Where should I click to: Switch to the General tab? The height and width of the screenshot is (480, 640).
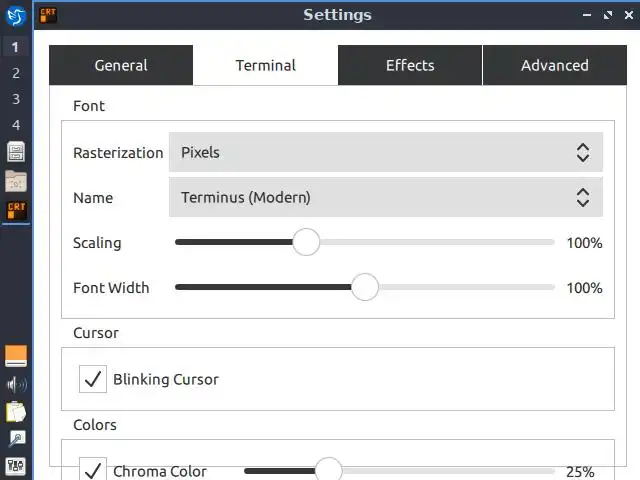[x=121, y=65]
